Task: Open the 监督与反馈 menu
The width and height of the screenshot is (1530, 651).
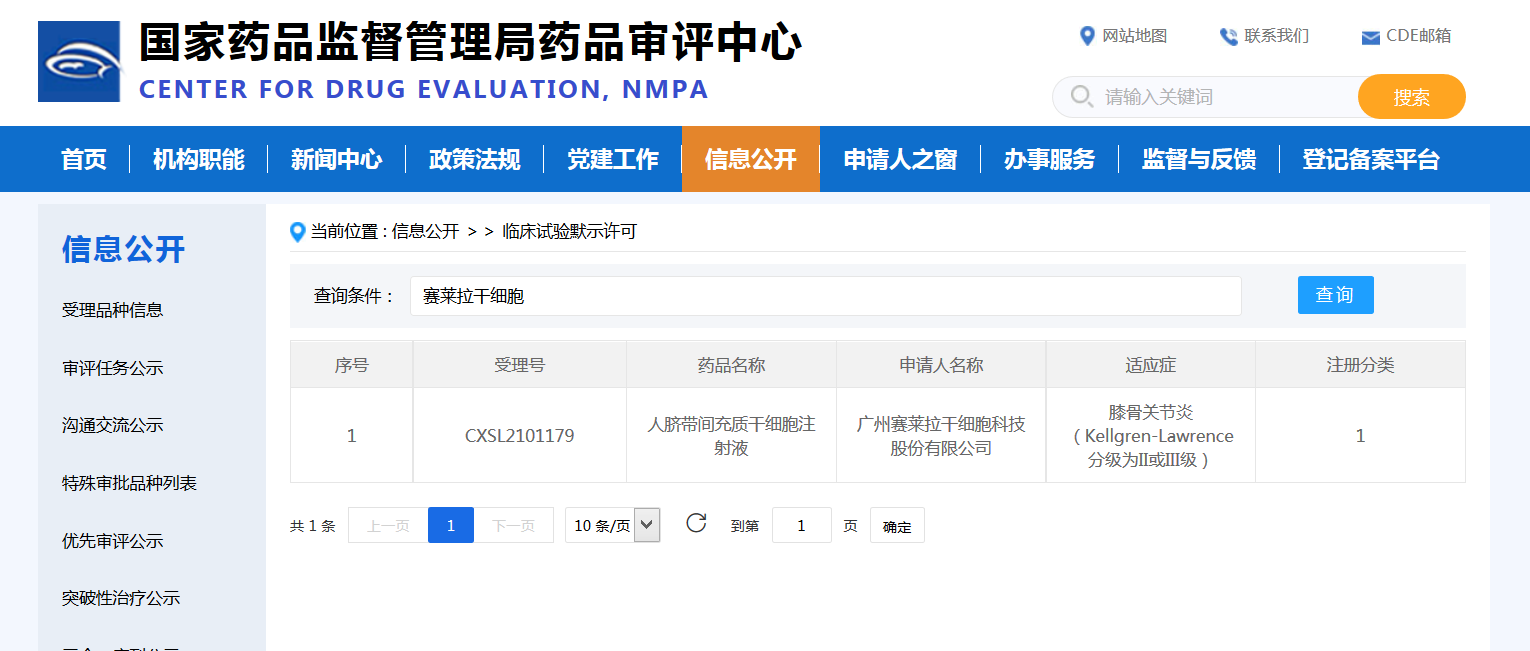Action: 1199,159
